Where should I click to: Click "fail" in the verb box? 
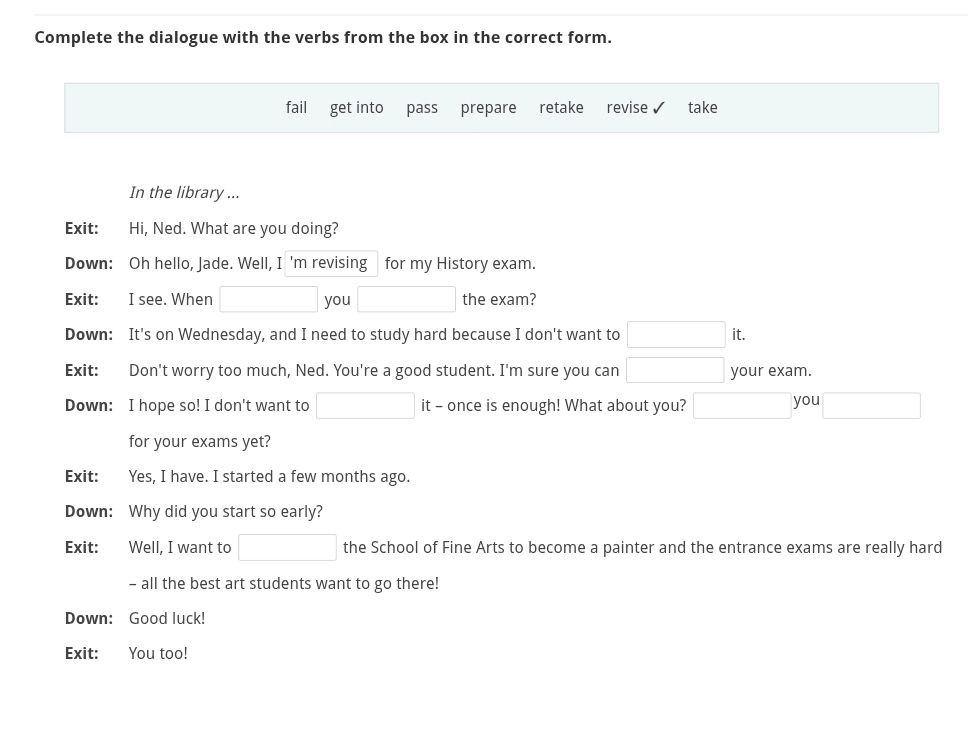pos(296,107)
